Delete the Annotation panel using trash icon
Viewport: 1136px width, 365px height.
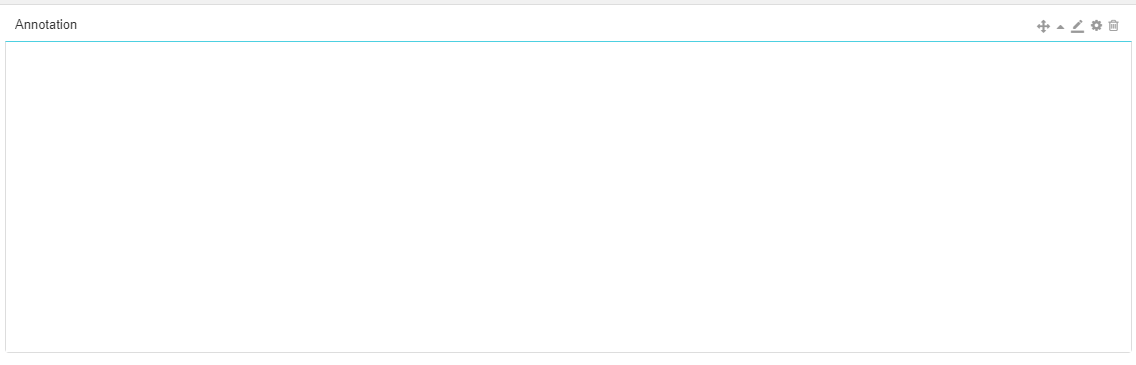[x=1114, y=25]
